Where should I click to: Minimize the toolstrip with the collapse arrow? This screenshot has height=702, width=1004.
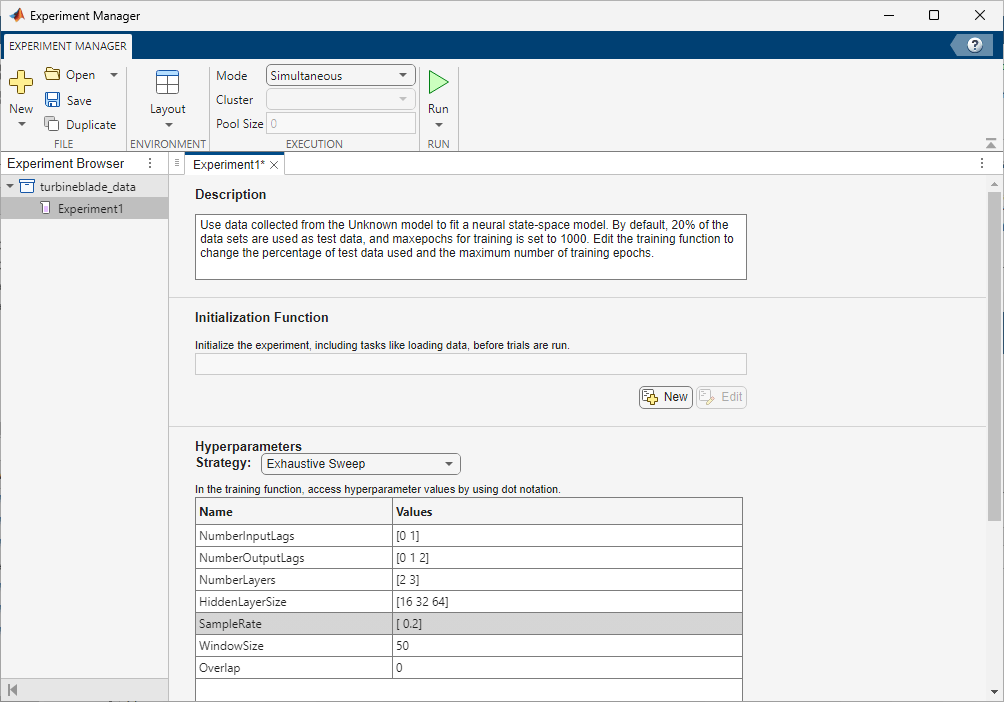click(x=991, y=142)
